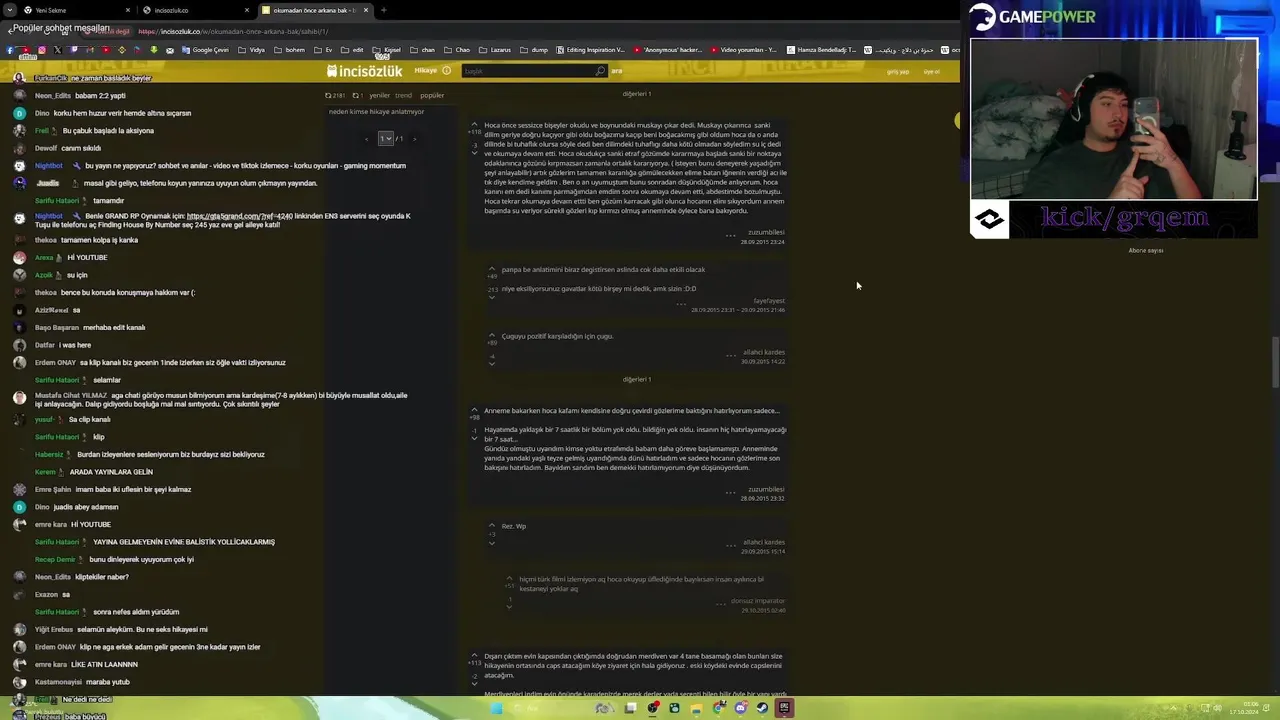
Task: Open Steam from the taskbar
Action: 762,708
